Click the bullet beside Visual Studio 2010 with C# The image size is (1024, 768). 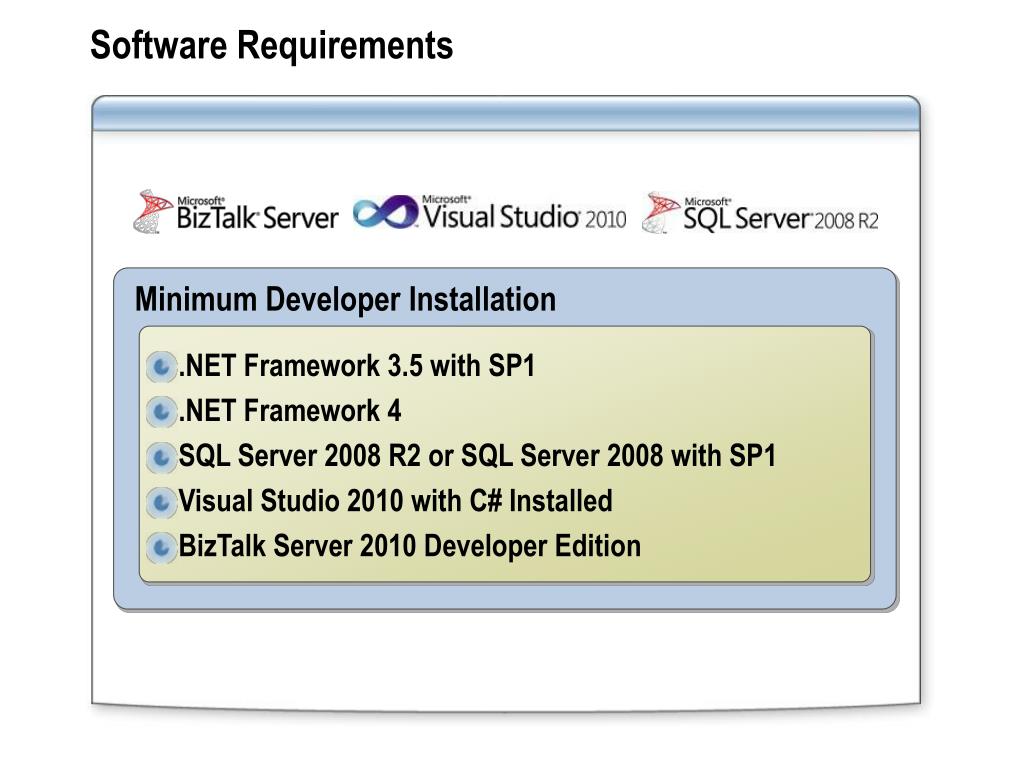click(x=161, y=502)
